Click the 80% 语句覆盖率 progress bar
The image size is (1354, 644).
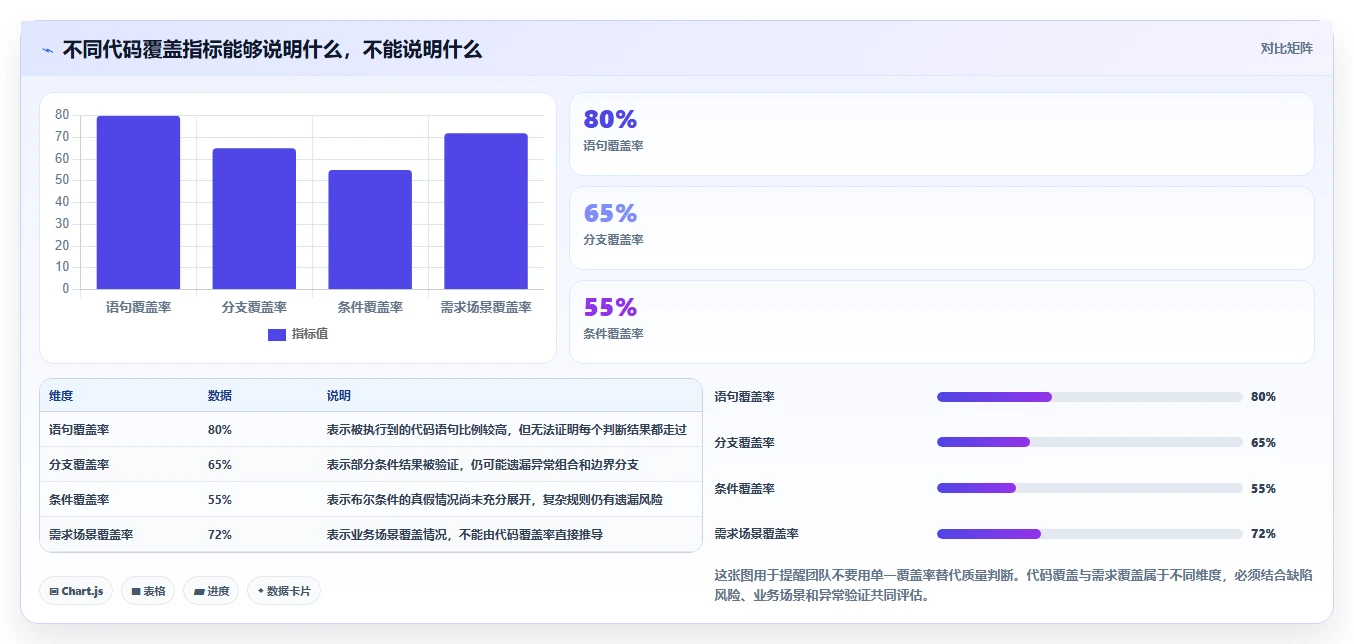tap(1090, 397)
